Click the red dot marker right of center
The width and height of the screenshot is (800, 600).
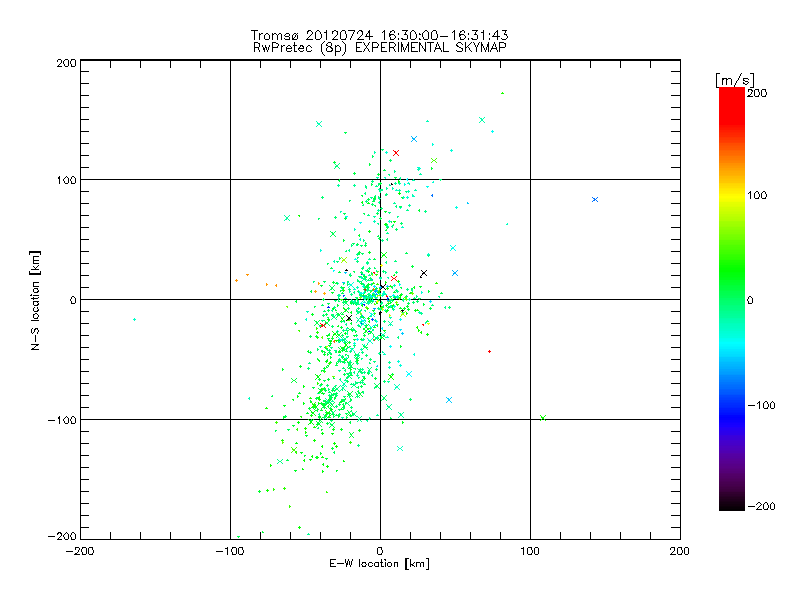click(x=489, y=352)
